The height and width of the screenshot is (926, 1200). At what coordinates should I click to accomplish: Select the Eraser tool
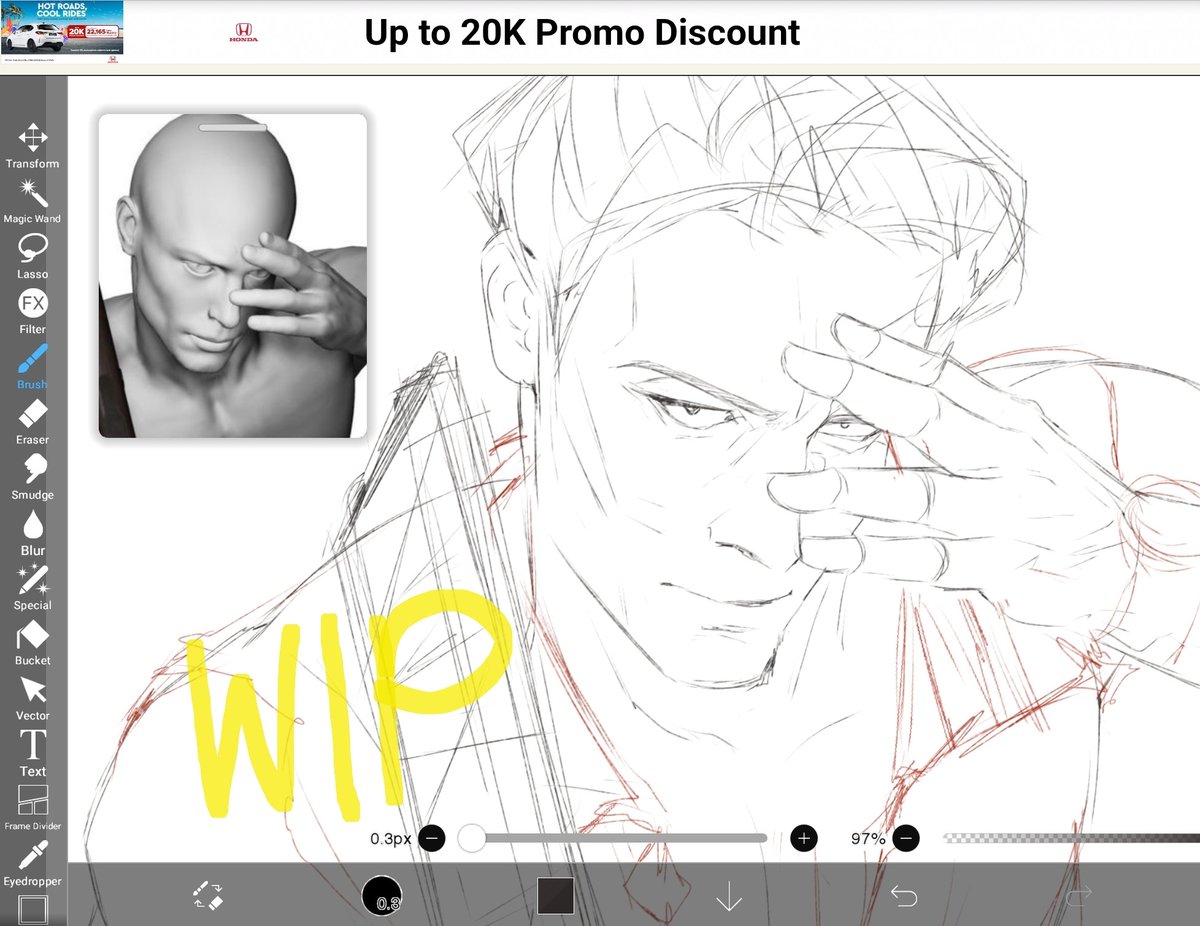click(x=33, y=421)
